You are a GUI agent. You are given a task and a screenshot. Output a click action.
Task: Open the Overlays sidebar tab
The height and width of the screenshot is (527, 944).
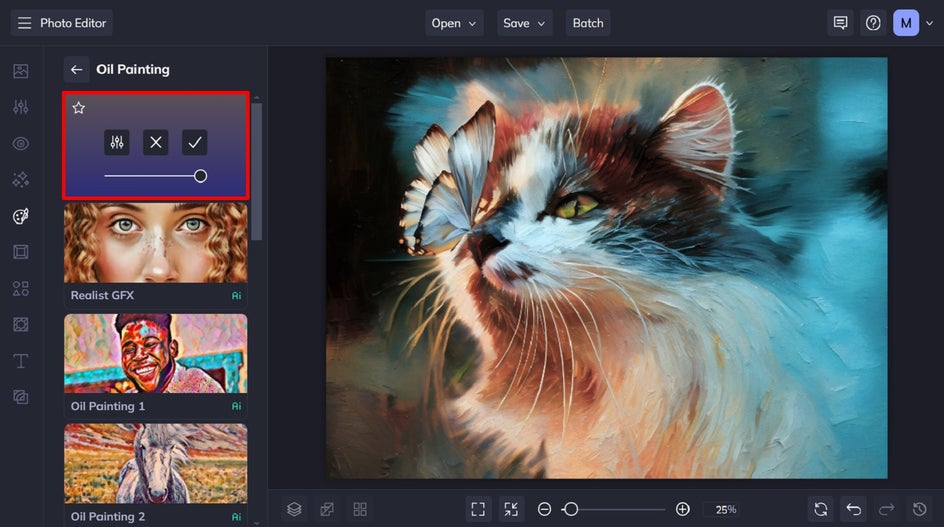[x=20, y=325]
